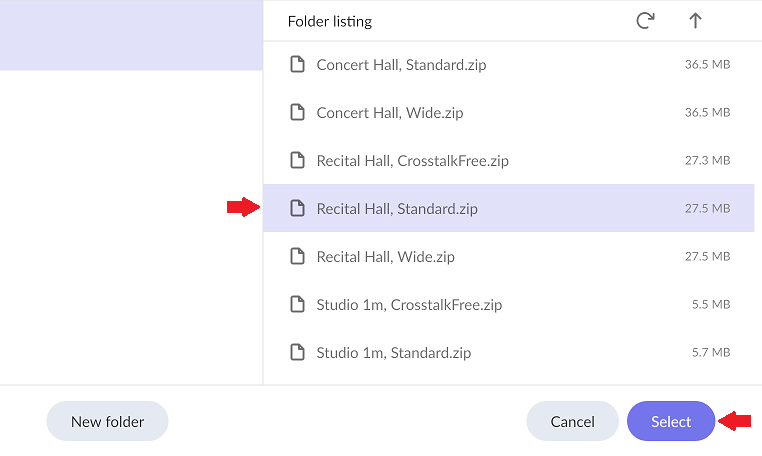Screen dimensions: 762x456
Task: Click the Recital Hall, Standard.zip file name
Action: pyautogui.click(x=397, y=209)
